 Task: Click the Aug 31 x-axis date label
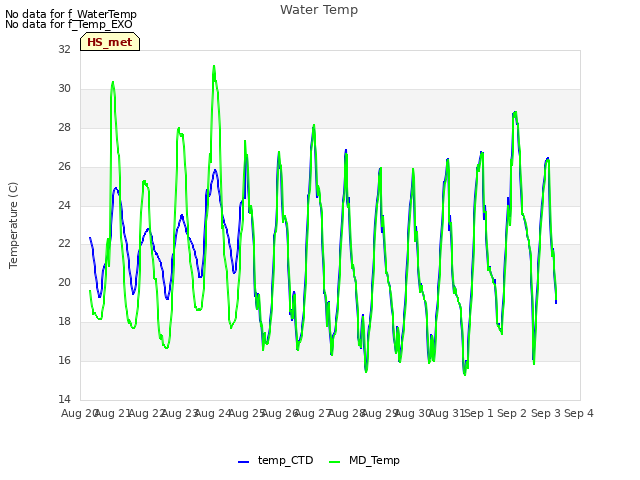[447, 413]
